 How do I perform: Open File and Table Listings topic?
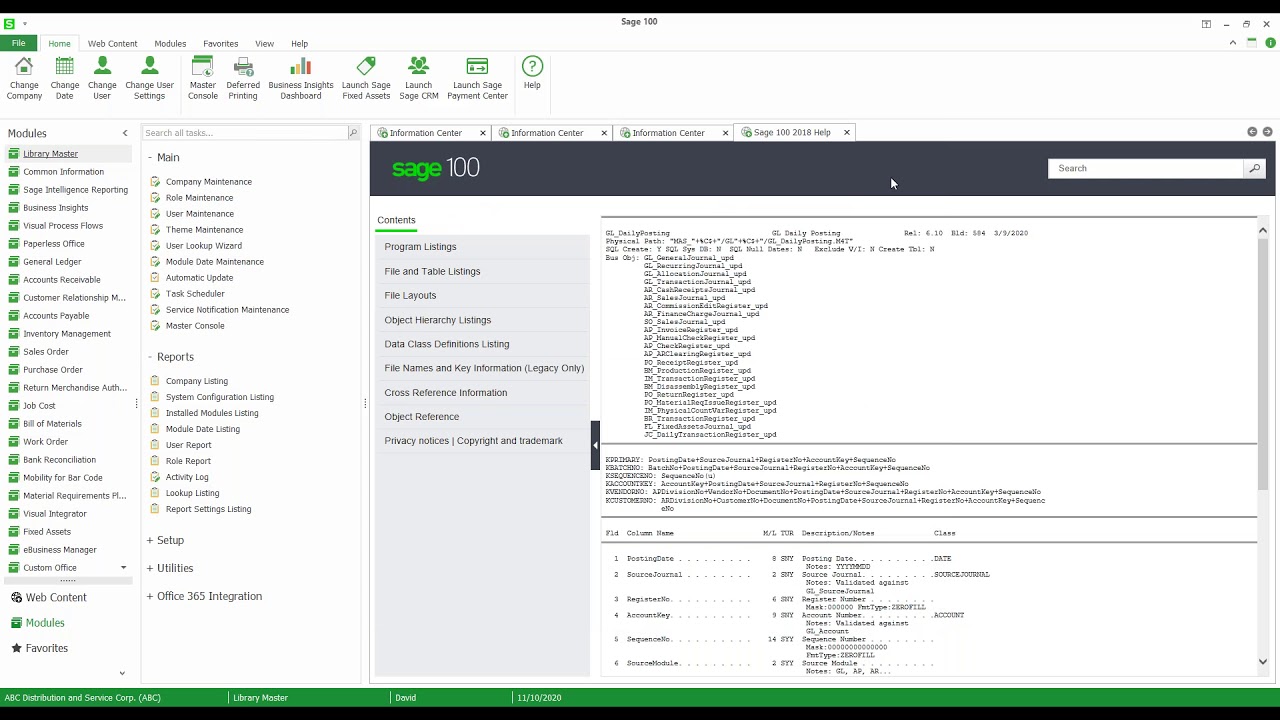click(432, 271)
